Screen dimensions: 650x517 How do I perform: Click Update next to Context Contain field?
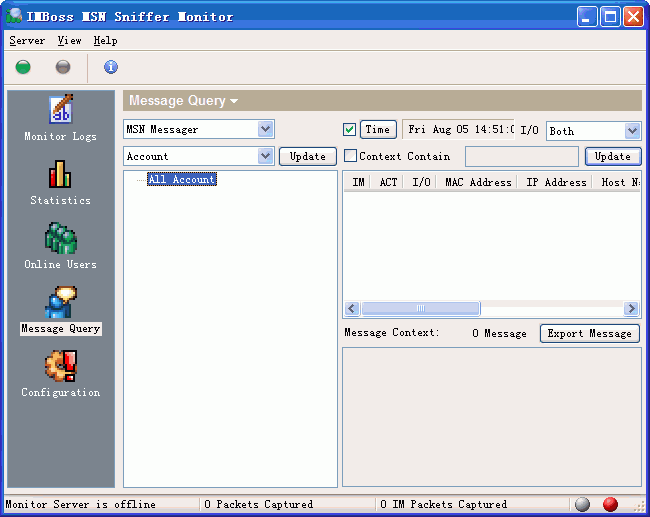click(x=613, y=156)
